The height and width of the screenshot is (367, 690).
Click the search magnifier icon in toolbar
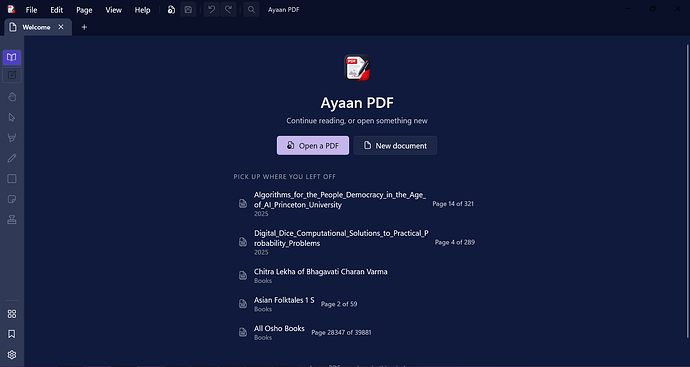tap(251, 10)
